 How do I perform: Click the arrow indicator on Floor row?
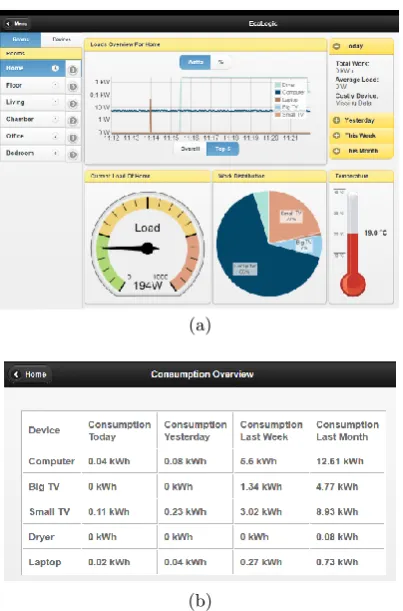click(x=55, y=85)
